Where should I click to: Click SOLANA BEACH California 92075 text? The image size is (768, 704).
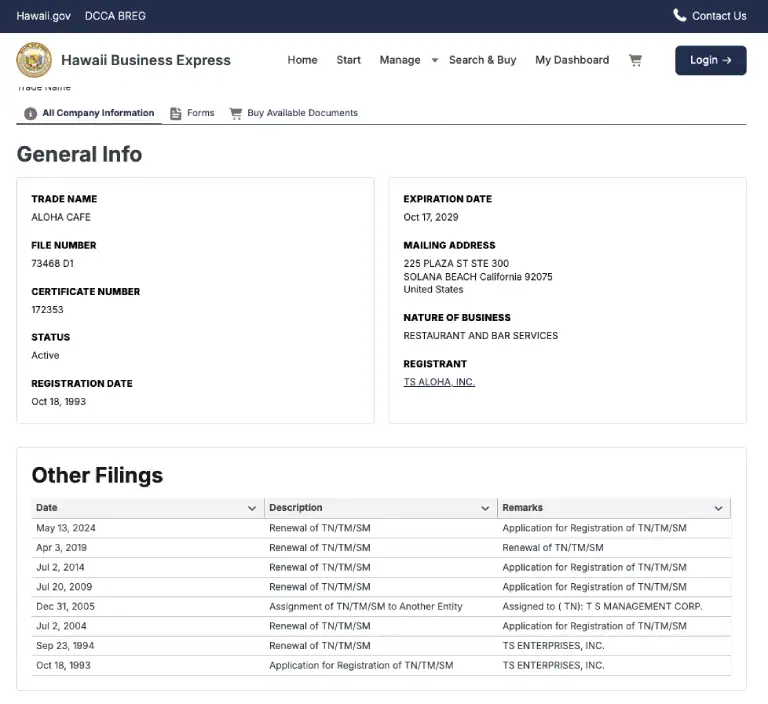point(478,277)
